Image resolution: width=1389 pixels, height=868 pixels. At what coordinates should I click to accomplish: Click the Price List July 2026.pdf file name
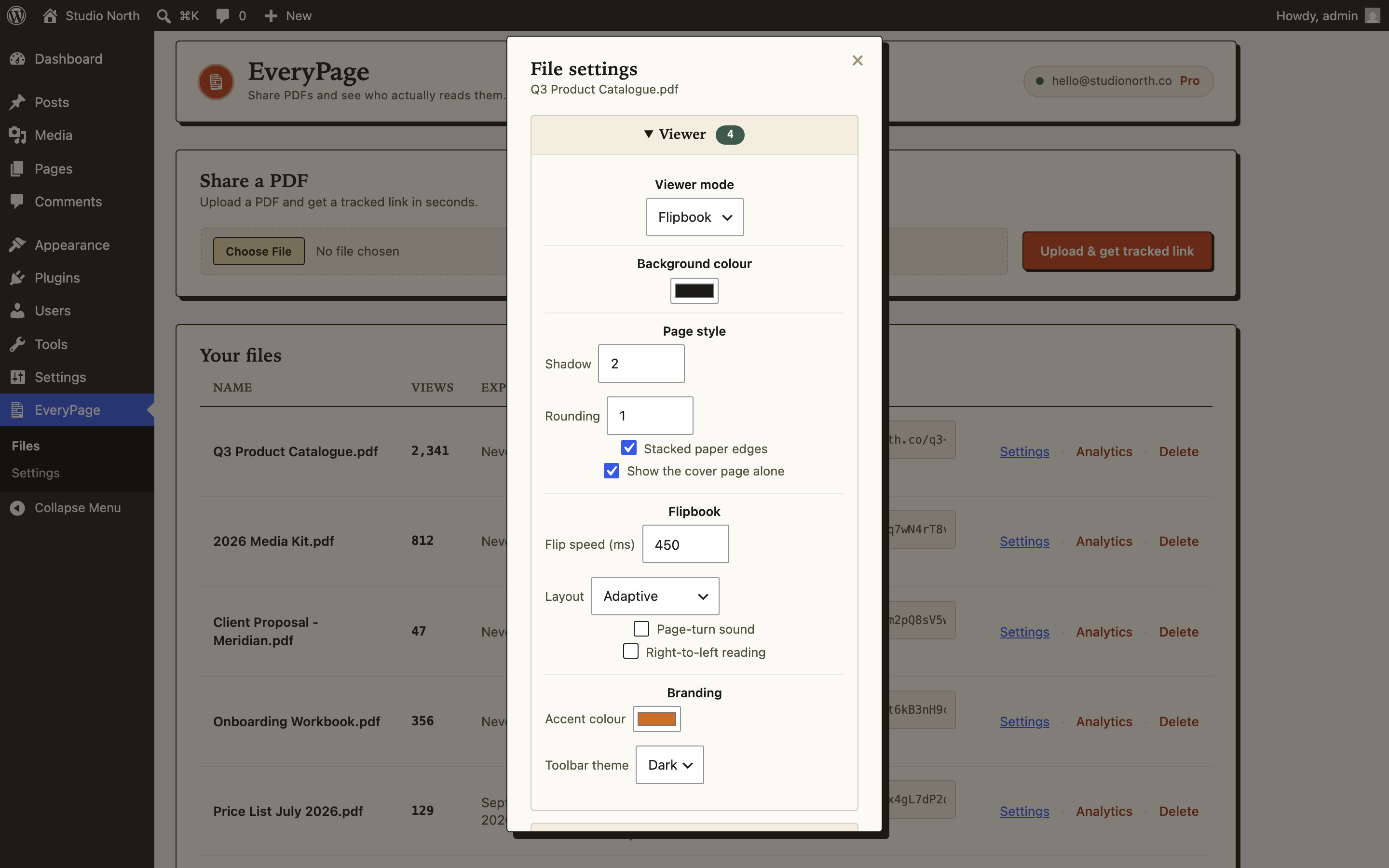click(288, 811)
